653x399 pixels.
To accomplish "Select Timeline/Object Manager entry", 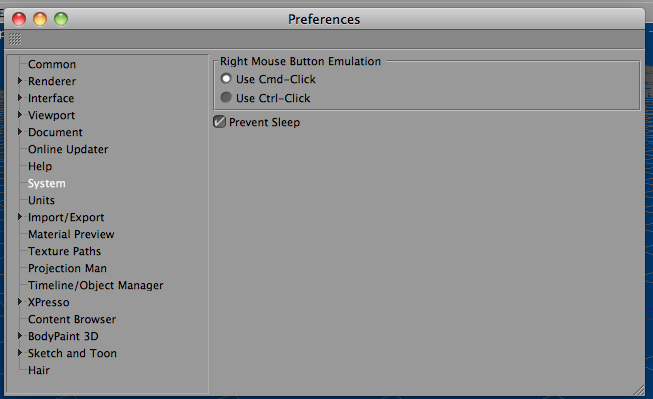I will coord(96,285).
